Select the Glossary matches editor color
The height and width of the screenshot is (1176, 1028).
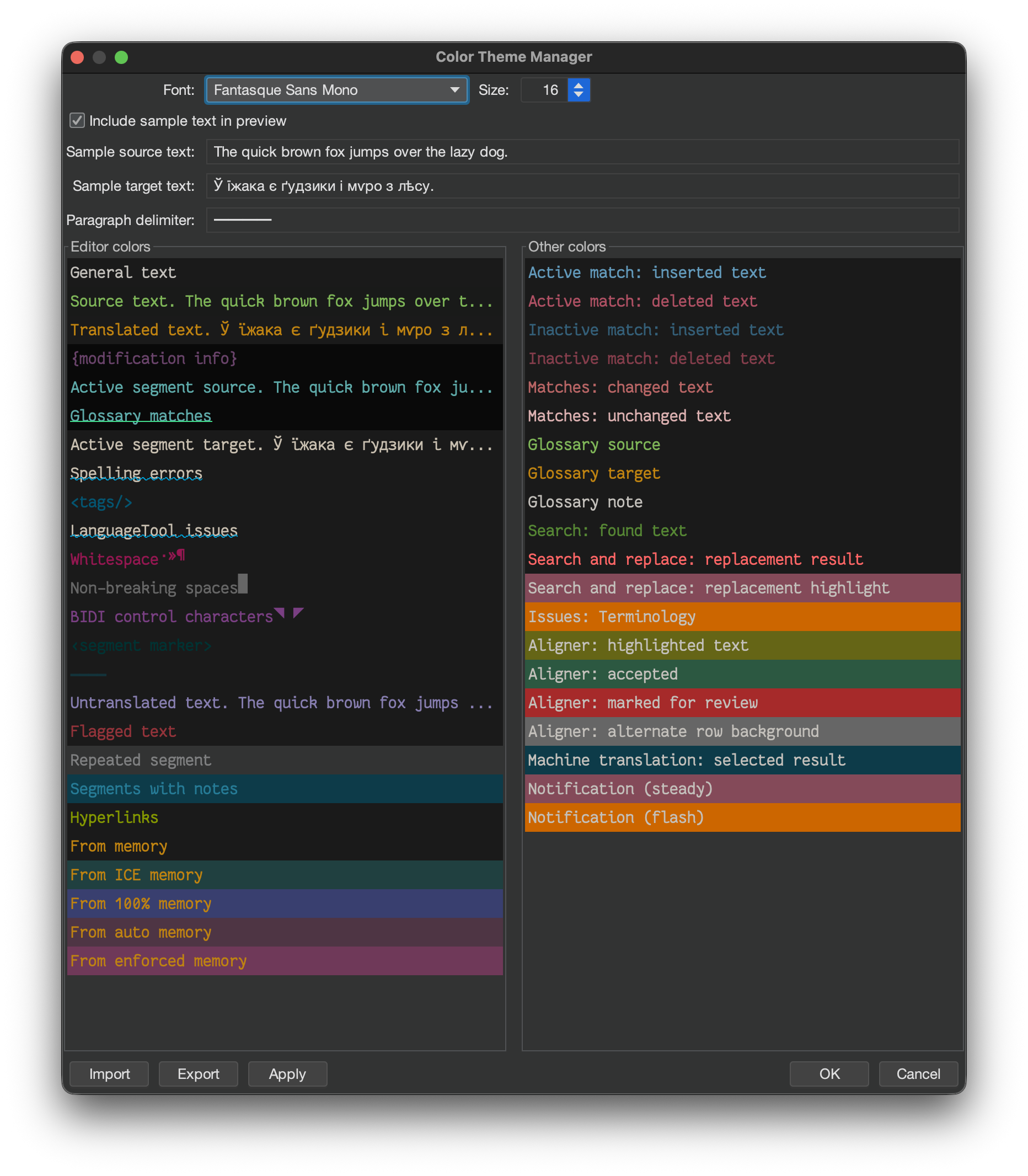(141, 416)
